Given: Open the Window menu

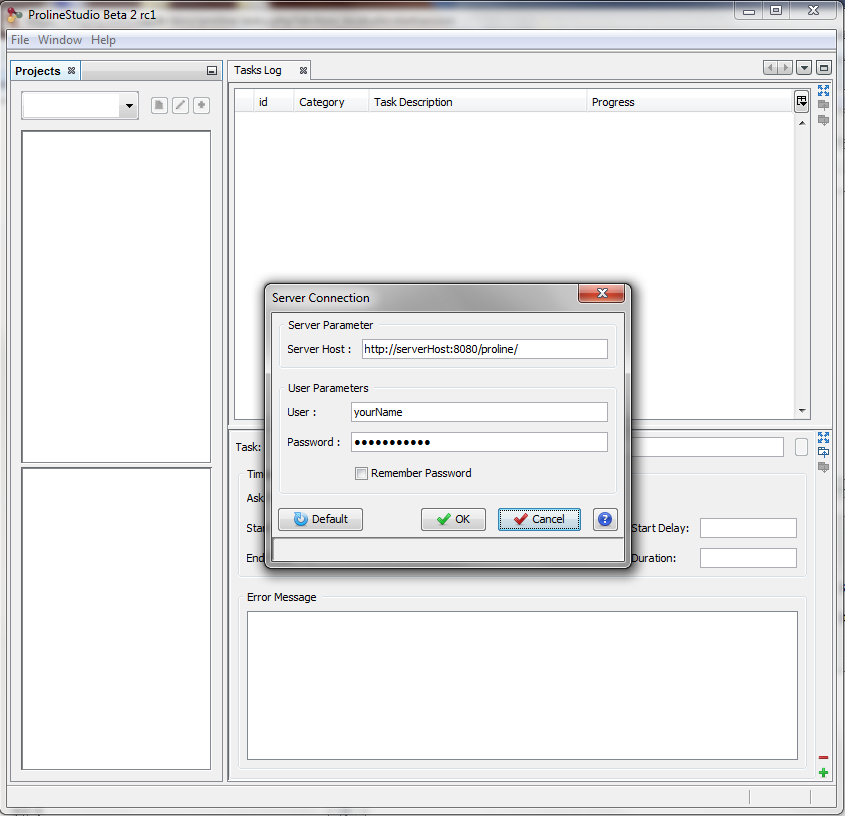Looking at the screenshot, I should 60,40.
